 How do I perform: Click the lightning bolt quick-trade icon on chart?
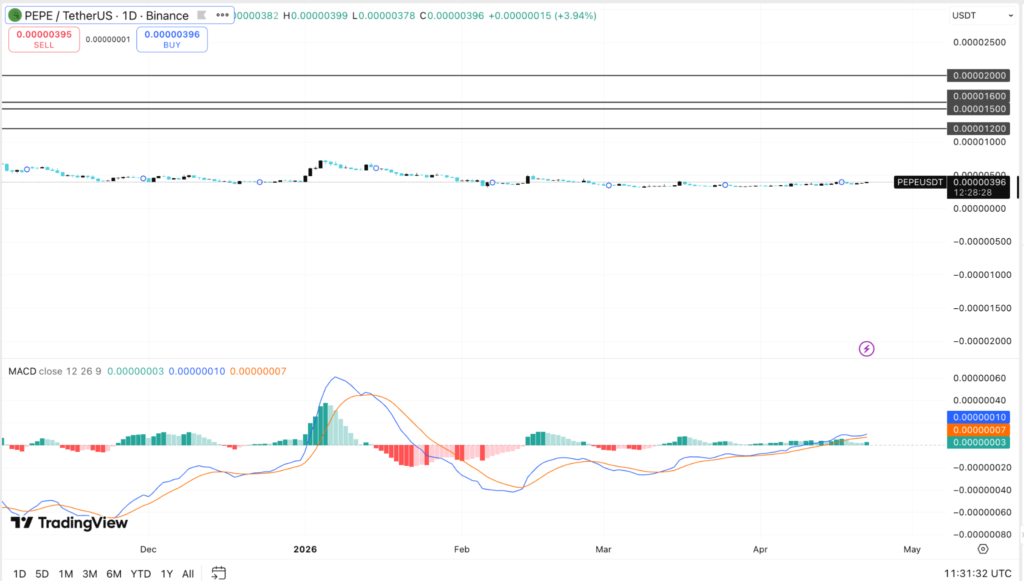click(x=866, y=348)
